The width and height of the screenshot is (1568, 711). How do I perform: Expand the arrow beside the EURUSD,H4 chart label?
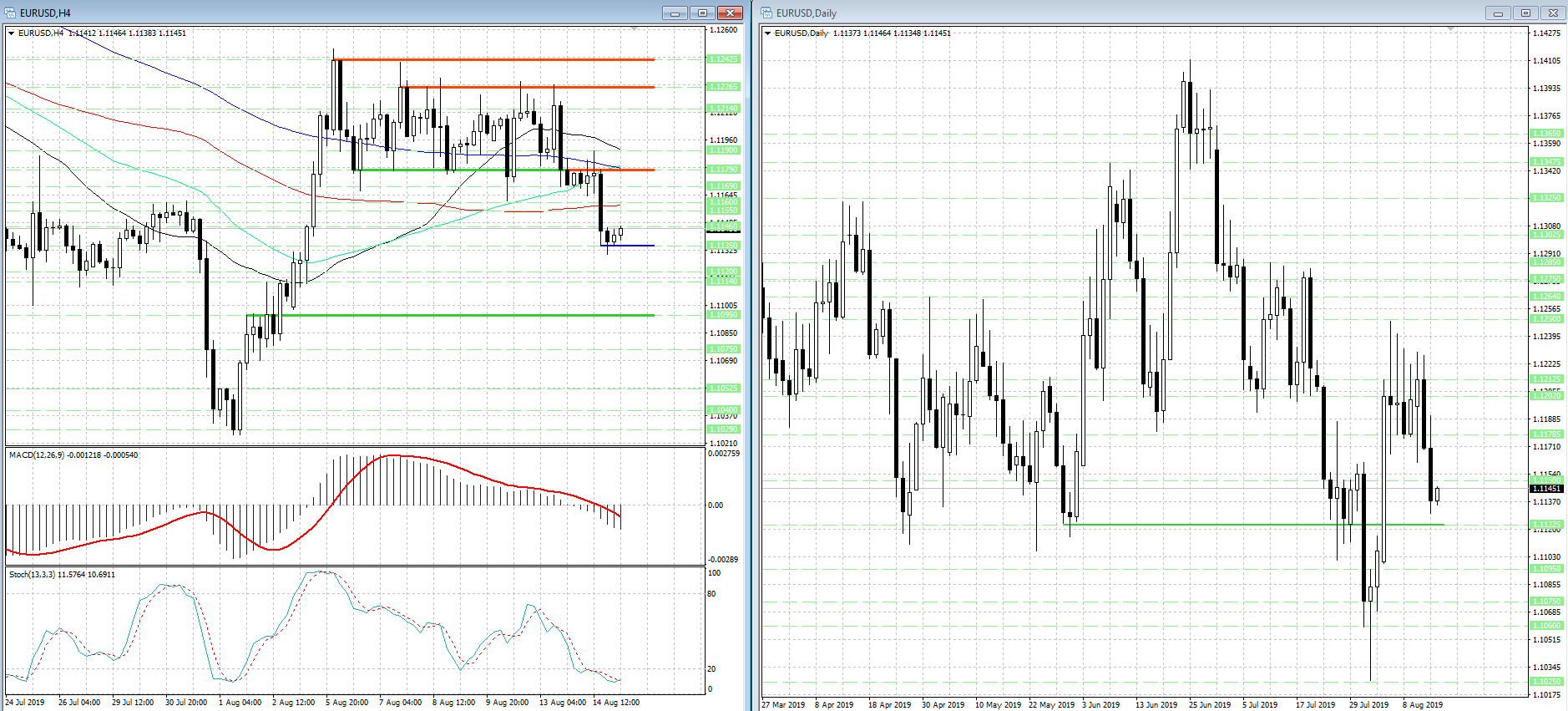coord(11,33)
